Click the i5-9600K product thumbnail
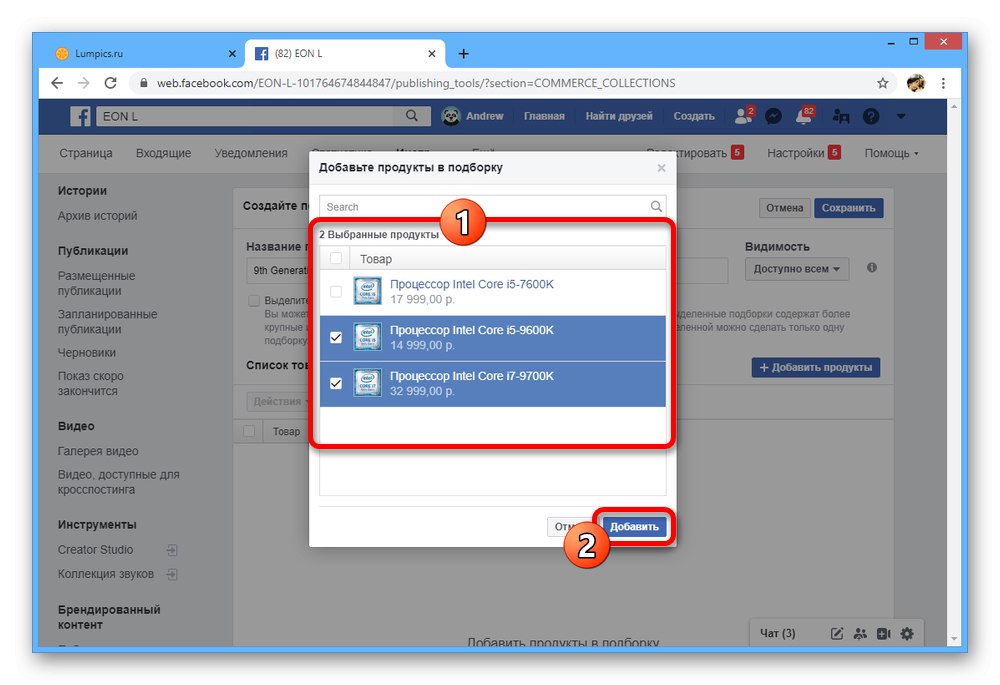The width and height of the screenshot is (1000, 685). pos(367,337)
